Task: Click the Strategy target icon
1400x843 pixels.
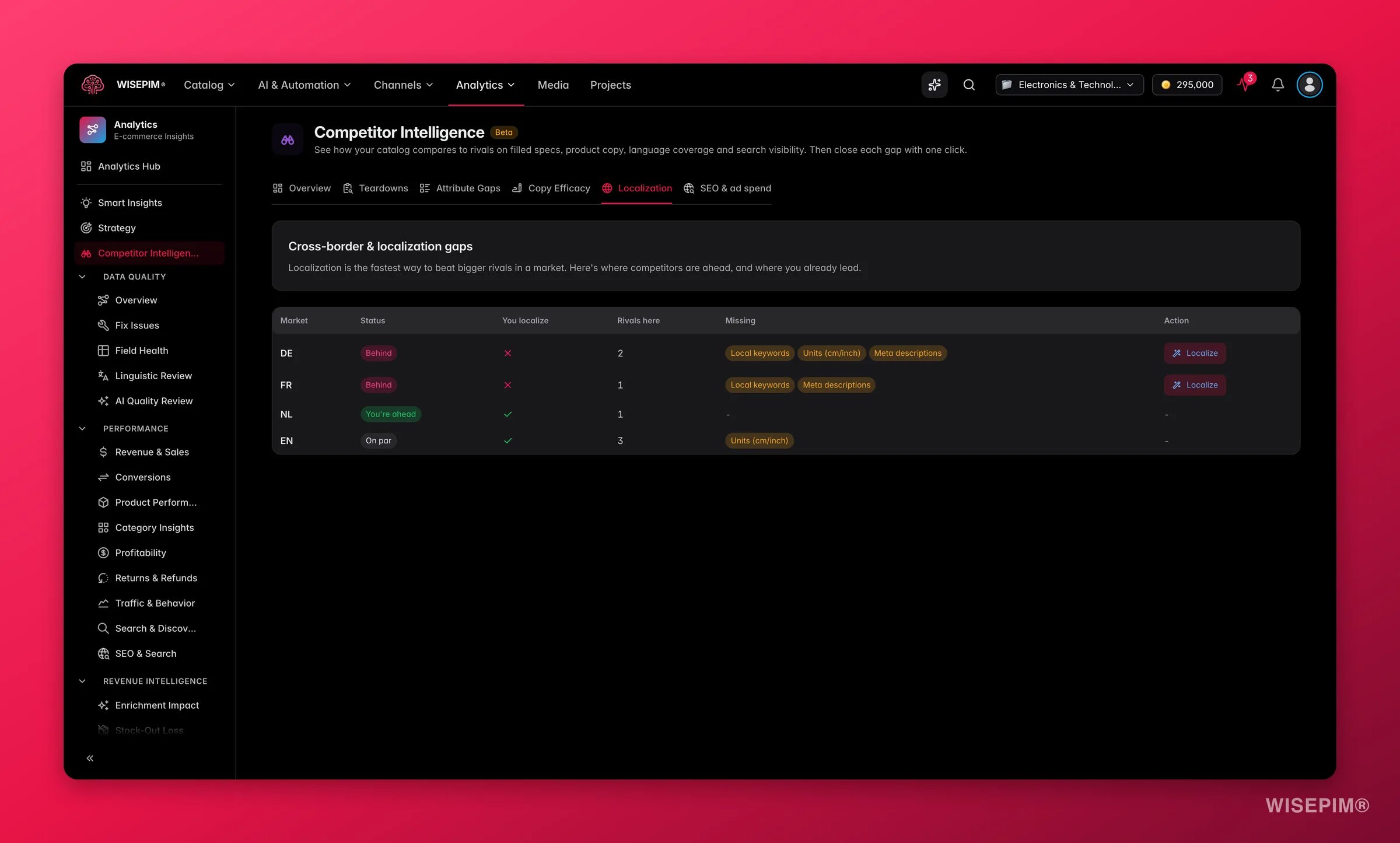Action: (x=86, y=228)
